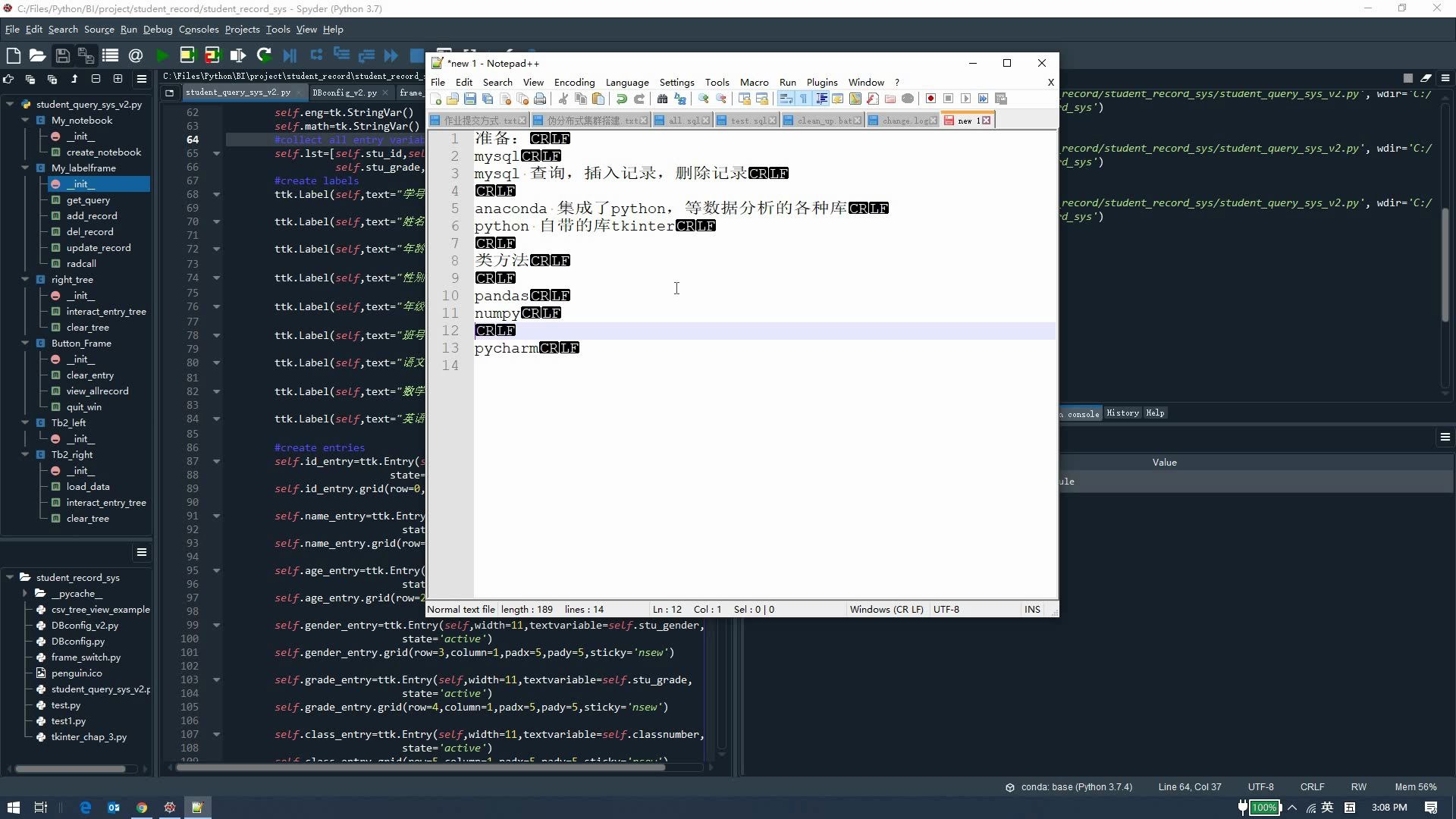1456x819 pixels.
Task: Click Notepad++ Redo icon
Action: tap(639, 99)
